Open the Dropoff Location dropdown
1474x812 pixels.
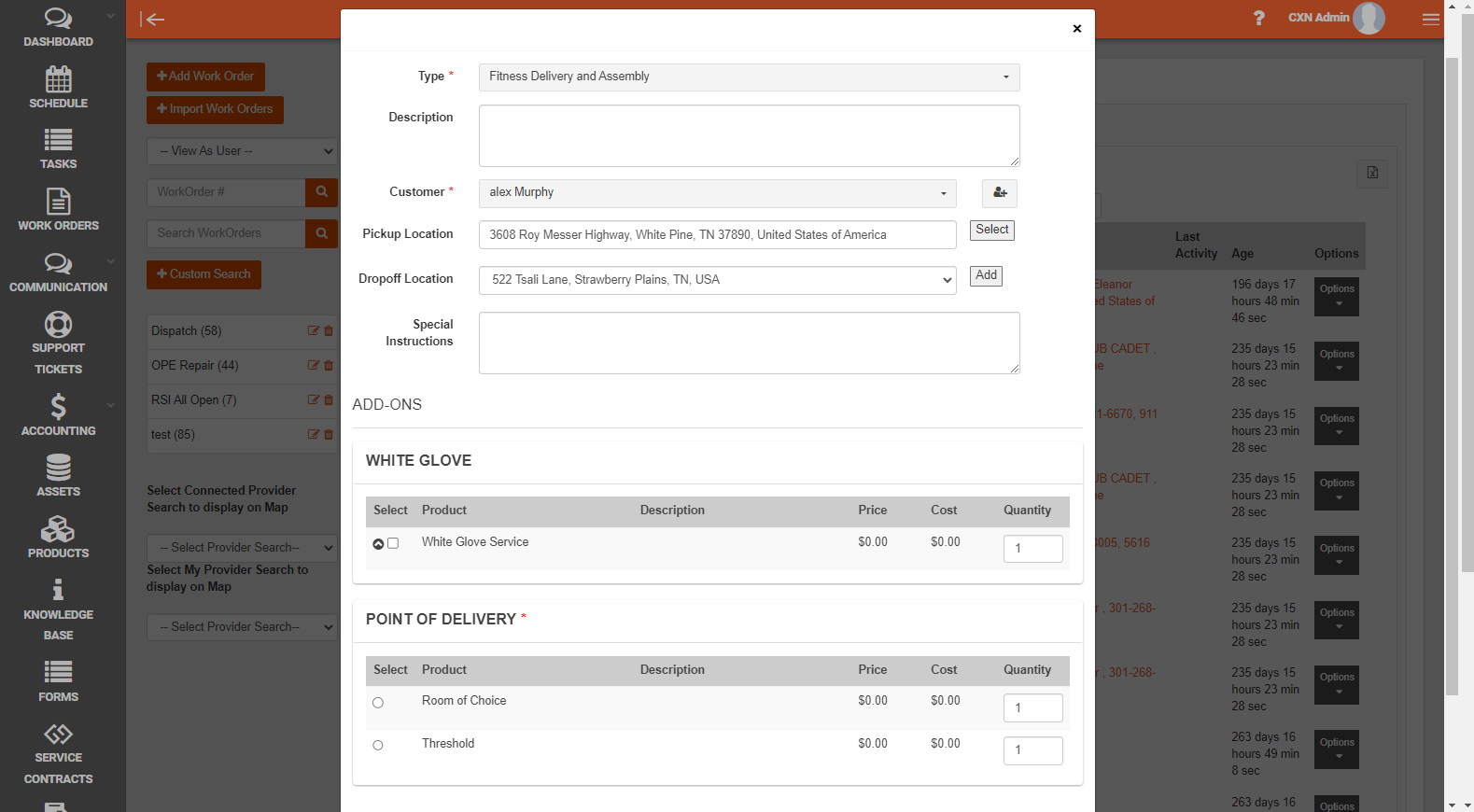[x=717, y=280]
